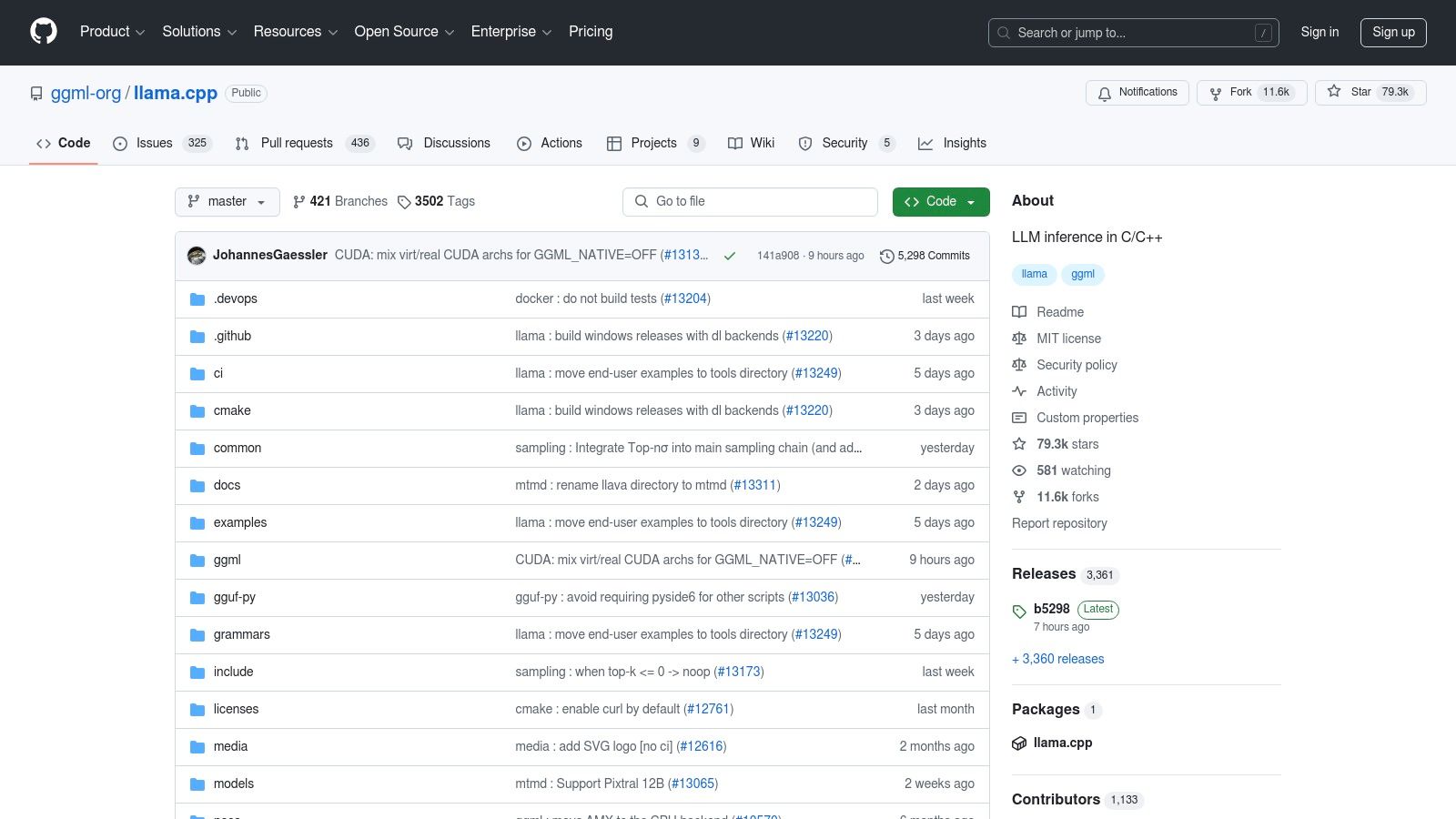Click the package cube icon beside llama.cpp

(x=1019, y=743)
